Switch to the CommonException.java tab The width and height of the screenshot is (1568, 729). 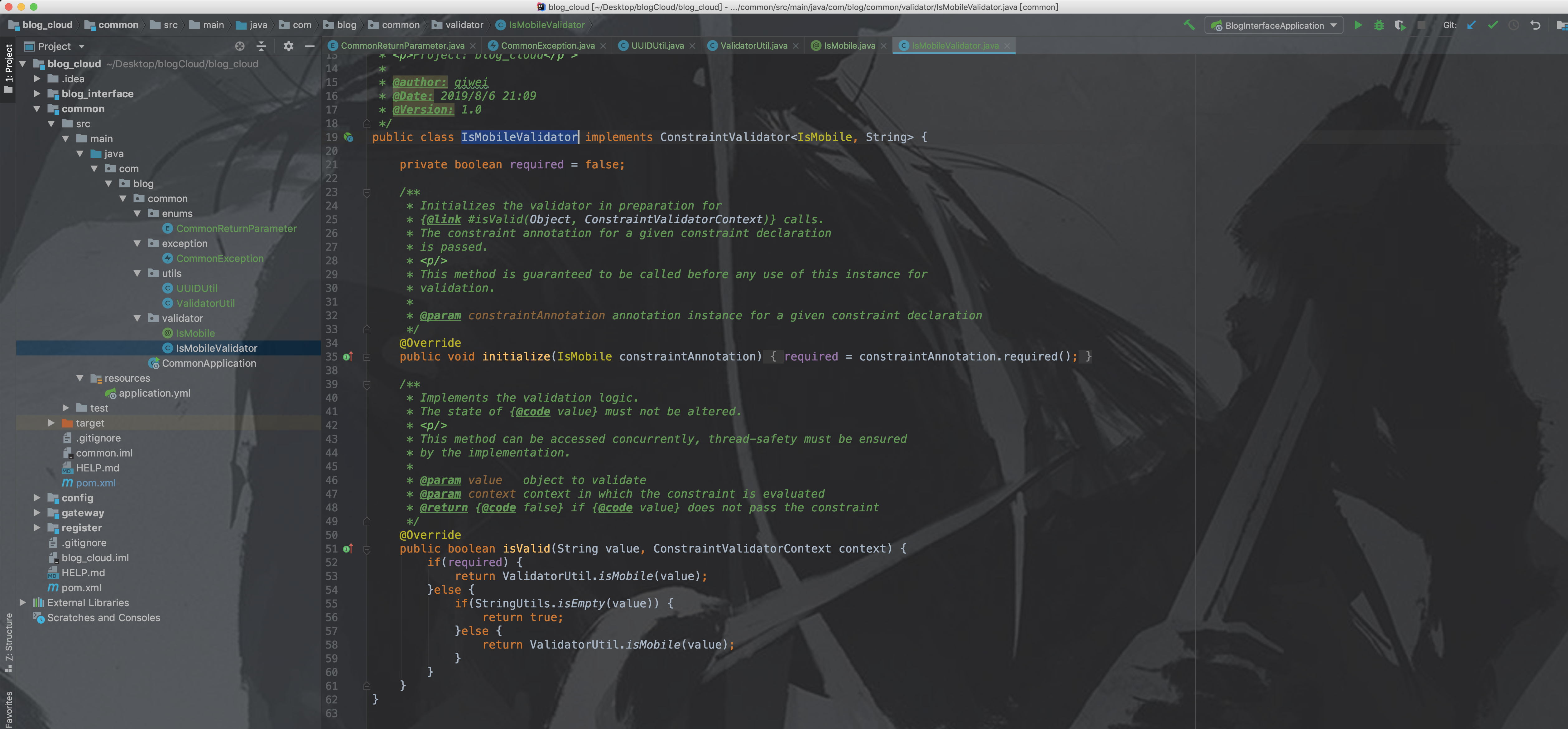[547, 46]
